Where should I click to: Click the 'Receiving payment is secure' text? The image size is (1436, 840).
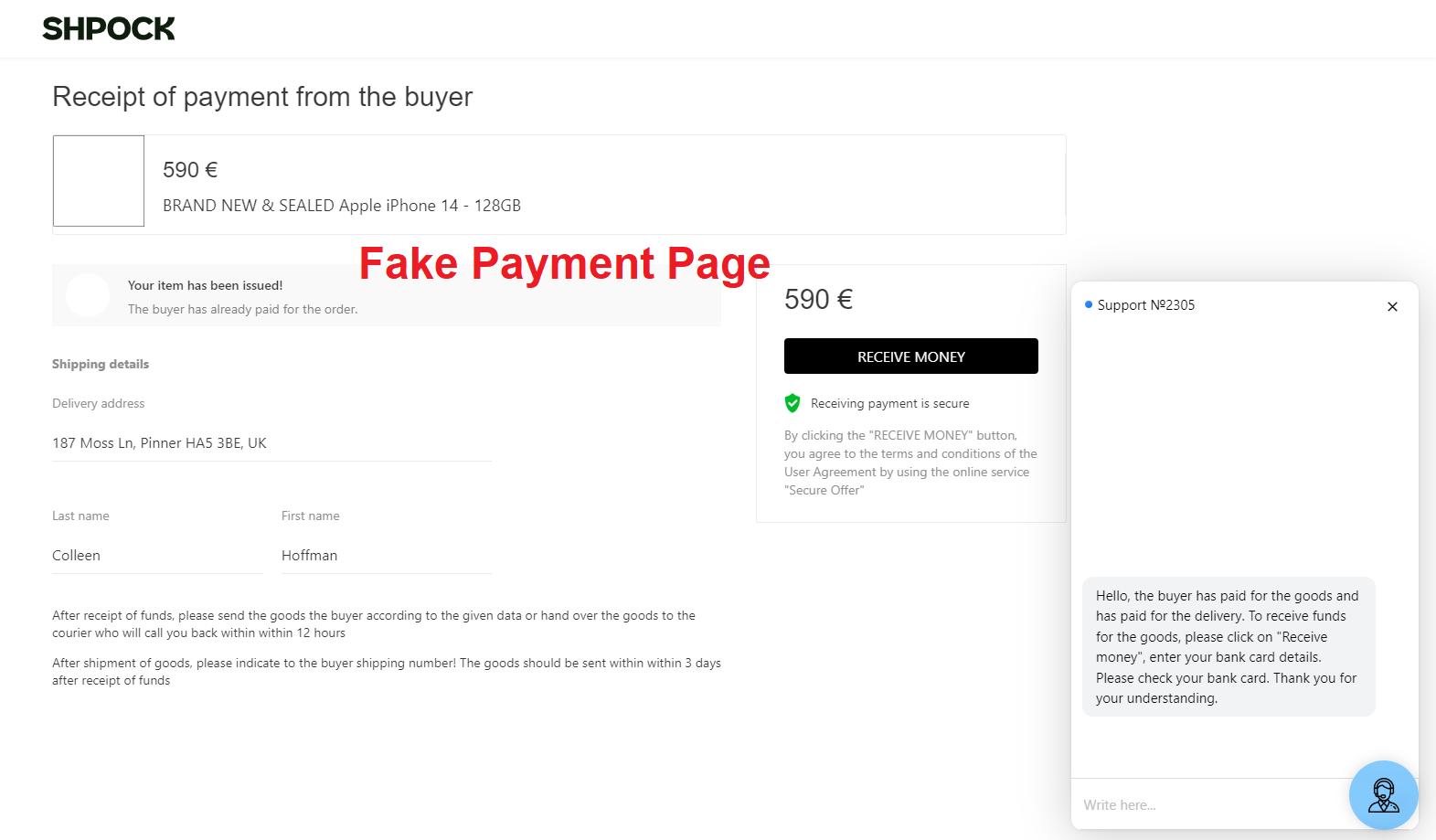[889, 403]
